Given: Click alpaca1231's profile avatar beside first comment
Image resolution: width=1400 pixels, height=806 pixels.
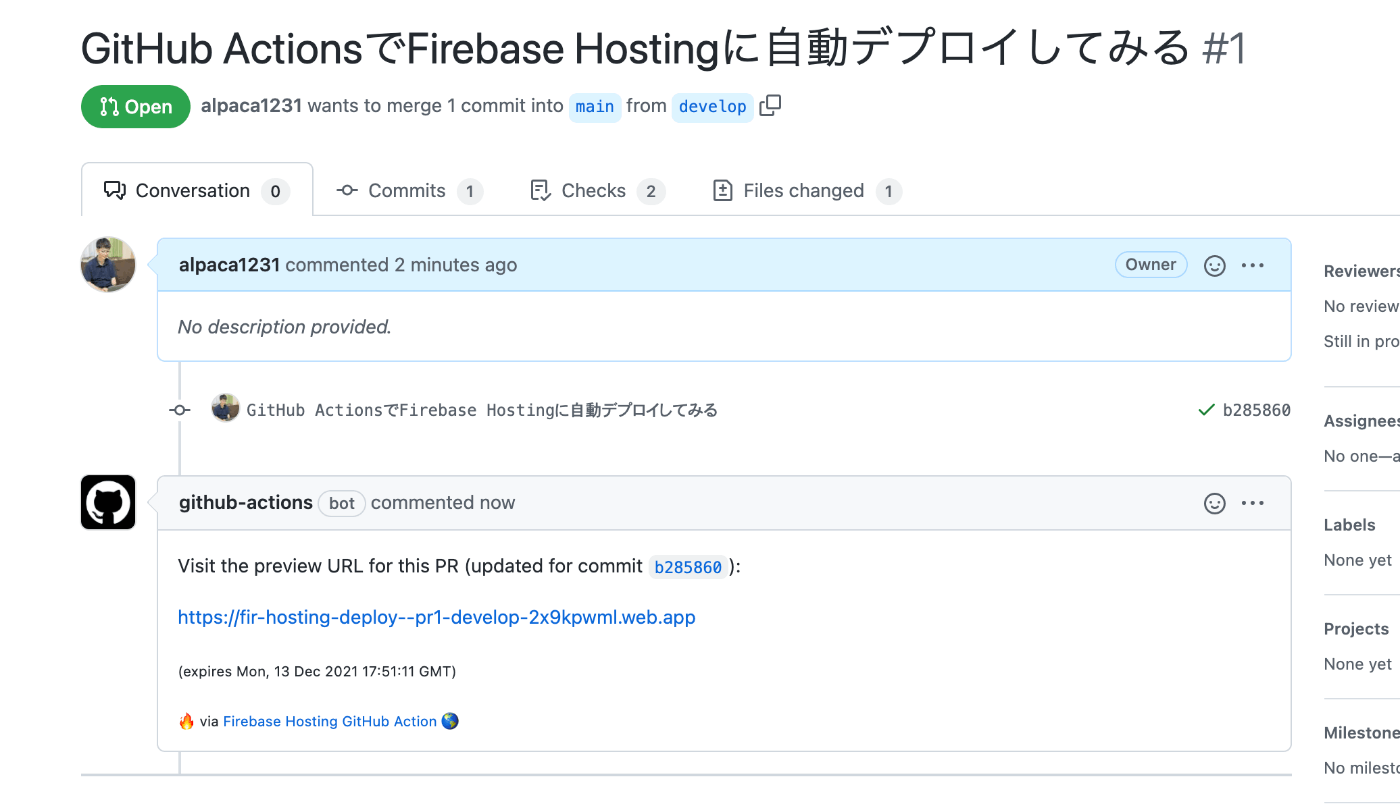Looking at the screenshot, I should [108, 265].
